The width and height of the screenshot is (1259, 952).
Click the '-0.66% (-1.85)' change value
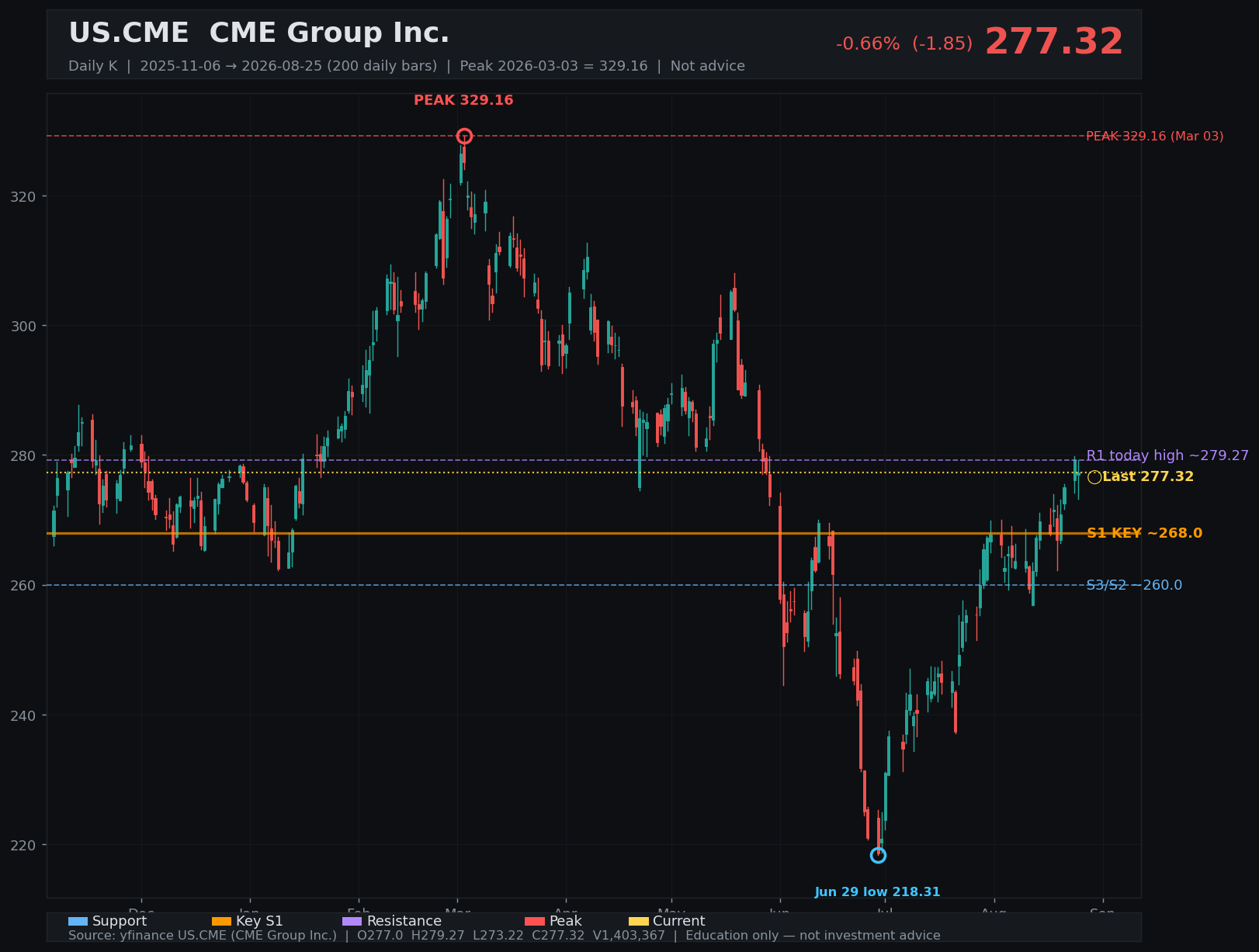pos(904,44)
